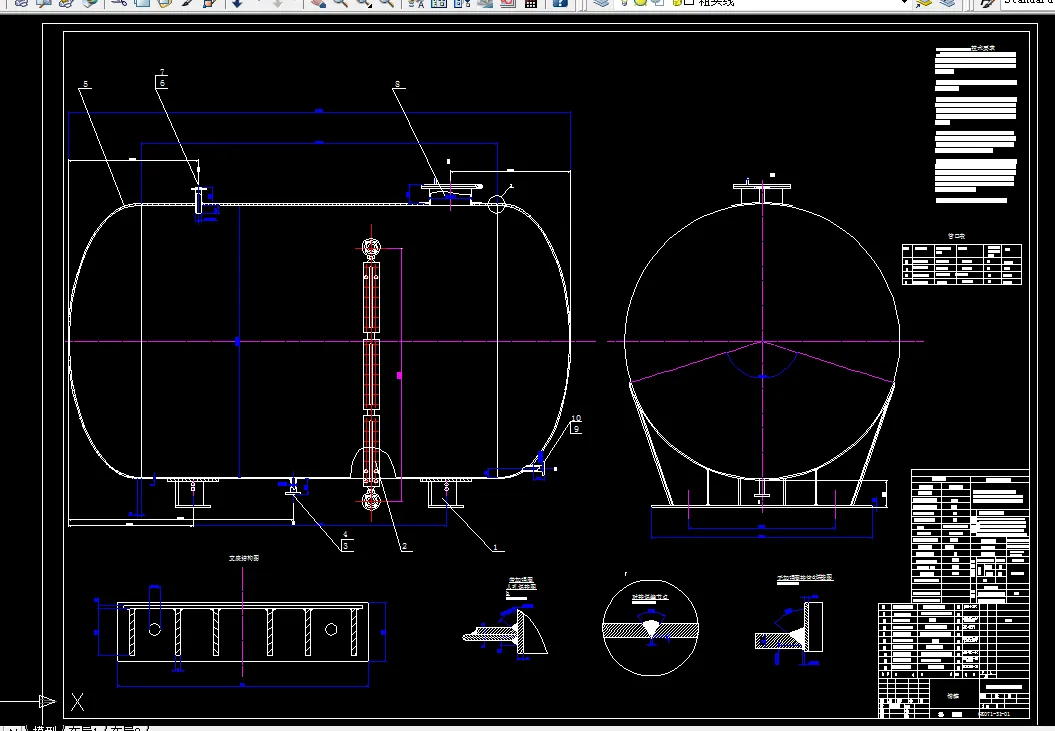Click the Plot (print) toolbar icon
The width and height of the screenshot is (1055, 731).
[22, 3]
